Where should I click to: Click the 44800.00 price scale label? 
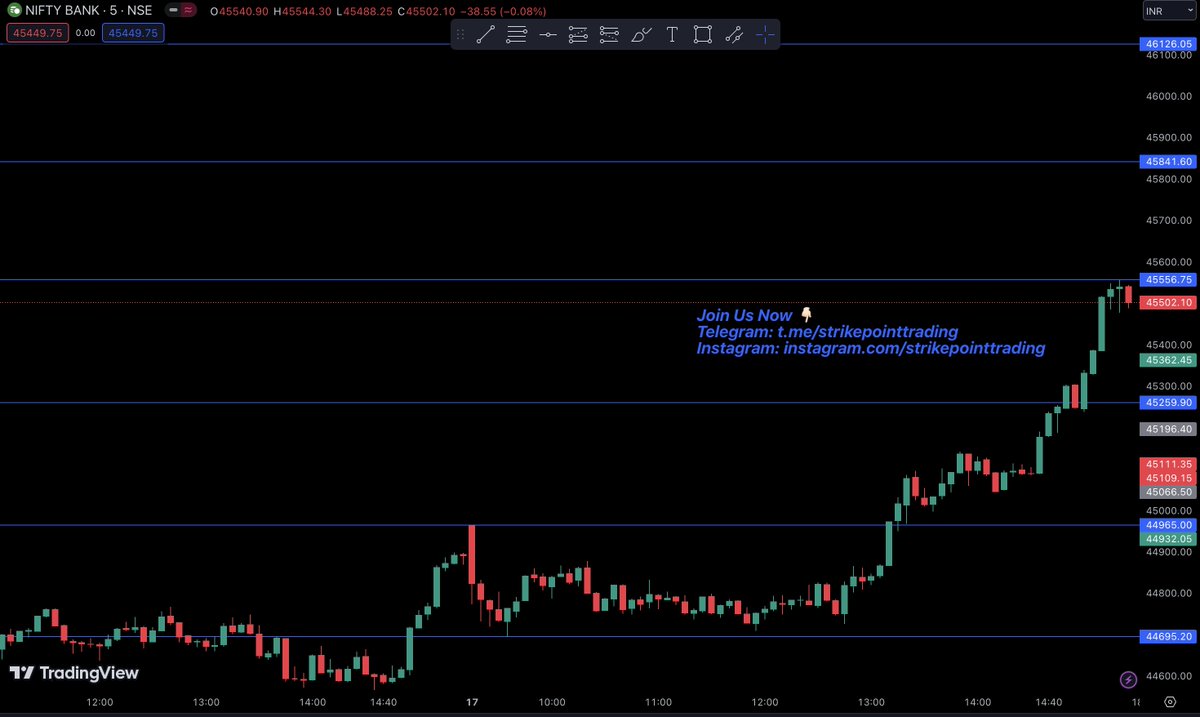pyautogui.click(x=1168, y=593)
